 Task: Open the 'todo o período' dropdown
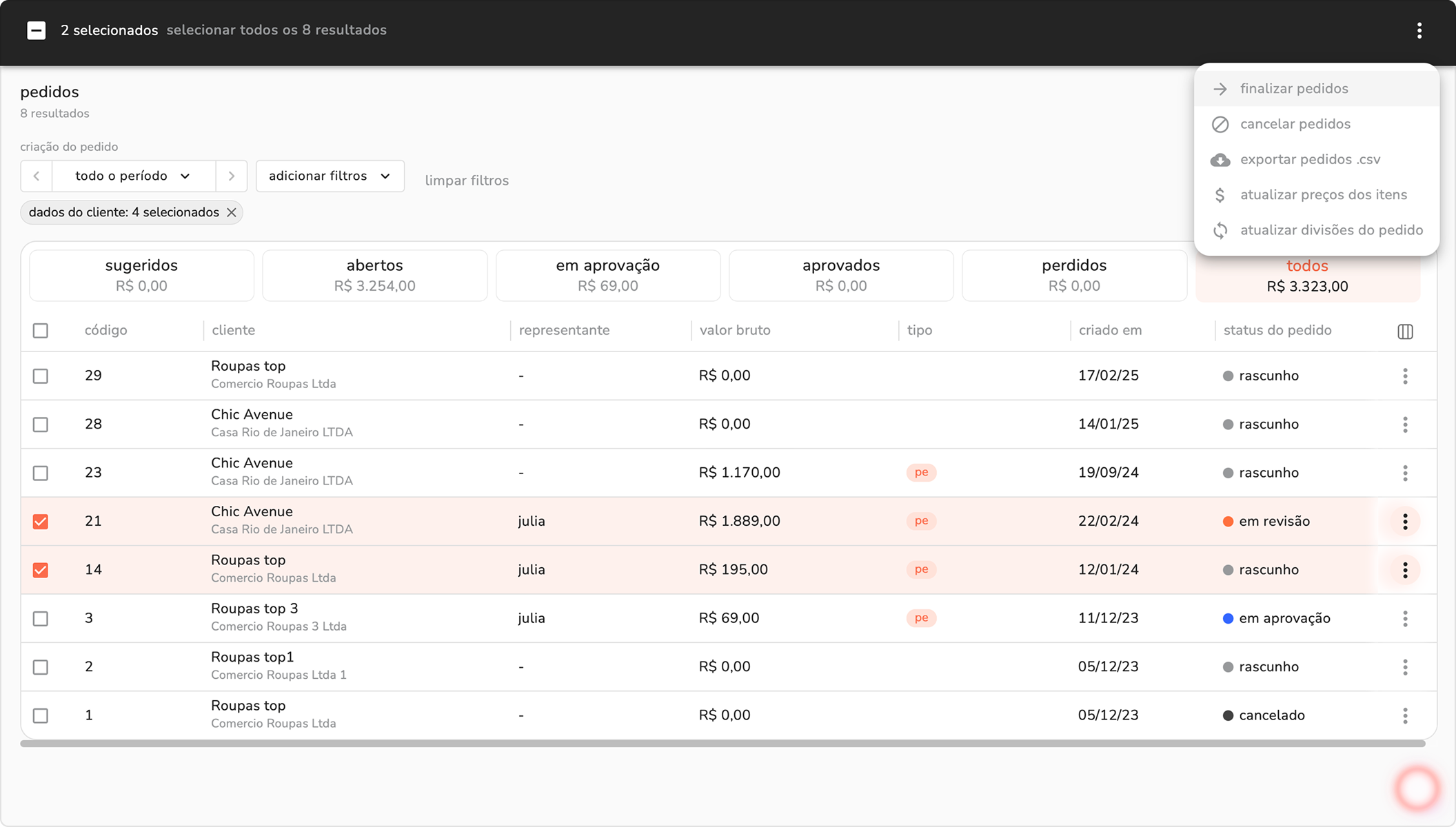pos(133,176)
